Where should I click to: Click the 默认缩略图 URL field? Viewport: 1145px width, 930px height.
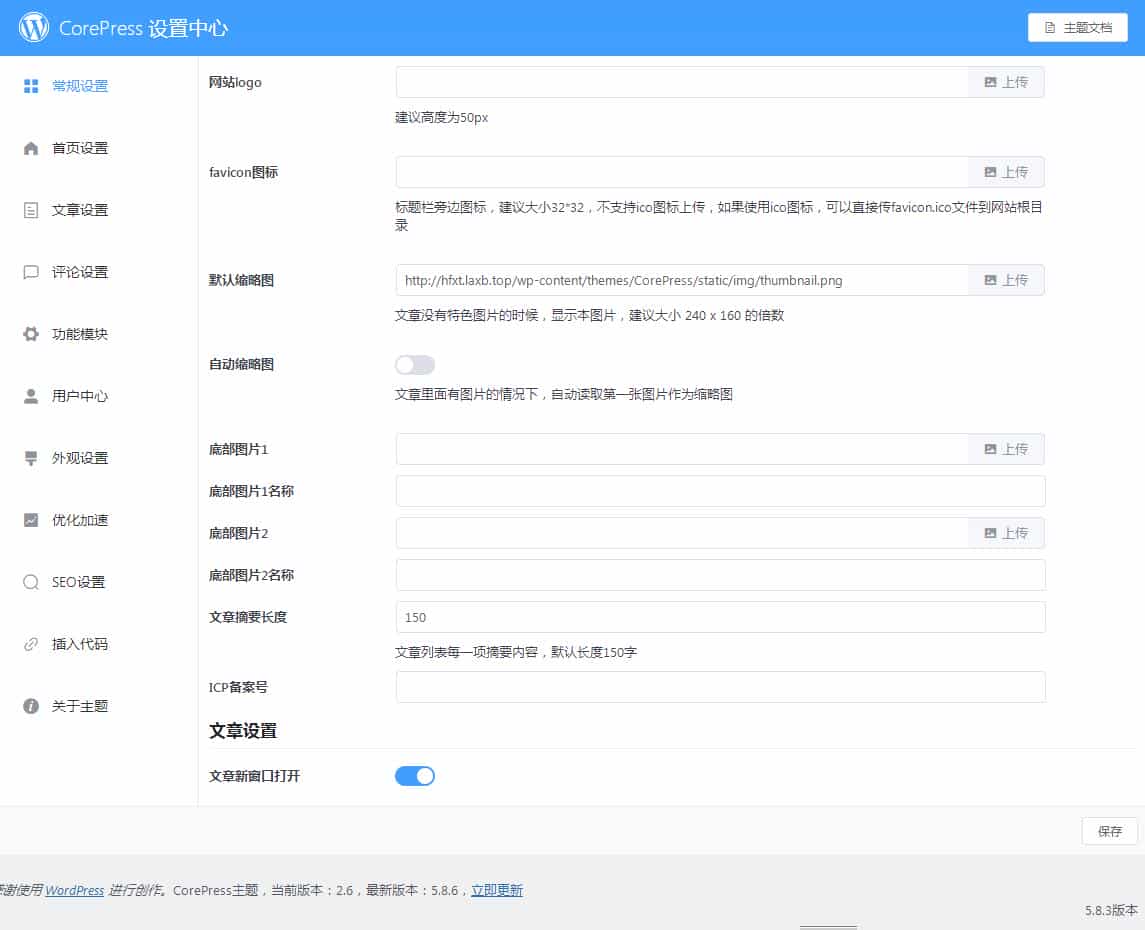(682, 280)
